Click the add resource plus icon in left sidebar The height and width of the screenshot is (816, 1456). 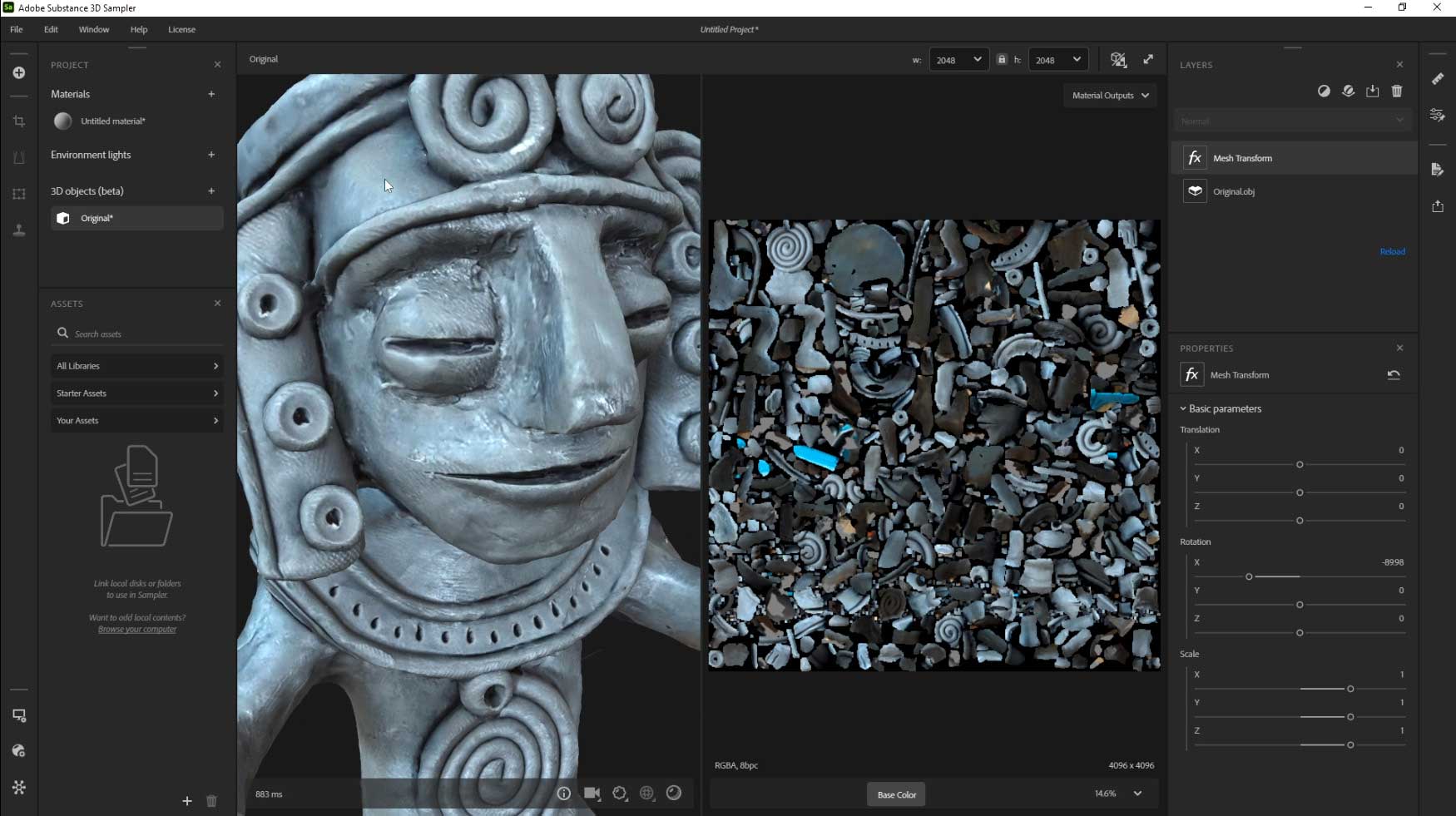(19, 73)
